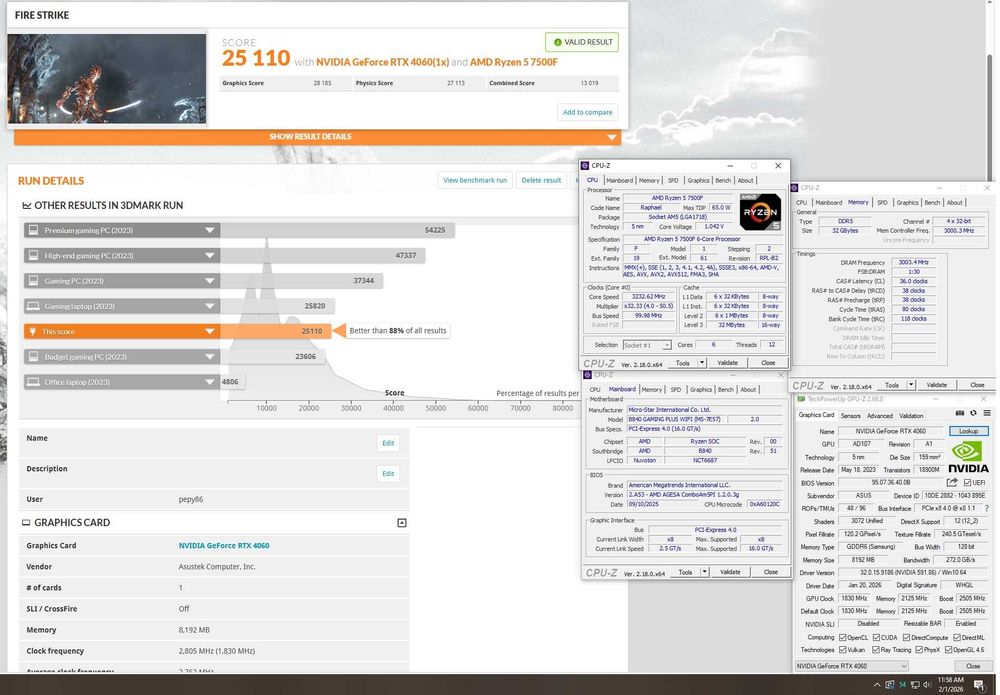
Task: Toggle the DirectCompute checkbox
Action: pyautogui.click(x=906, y=637)
